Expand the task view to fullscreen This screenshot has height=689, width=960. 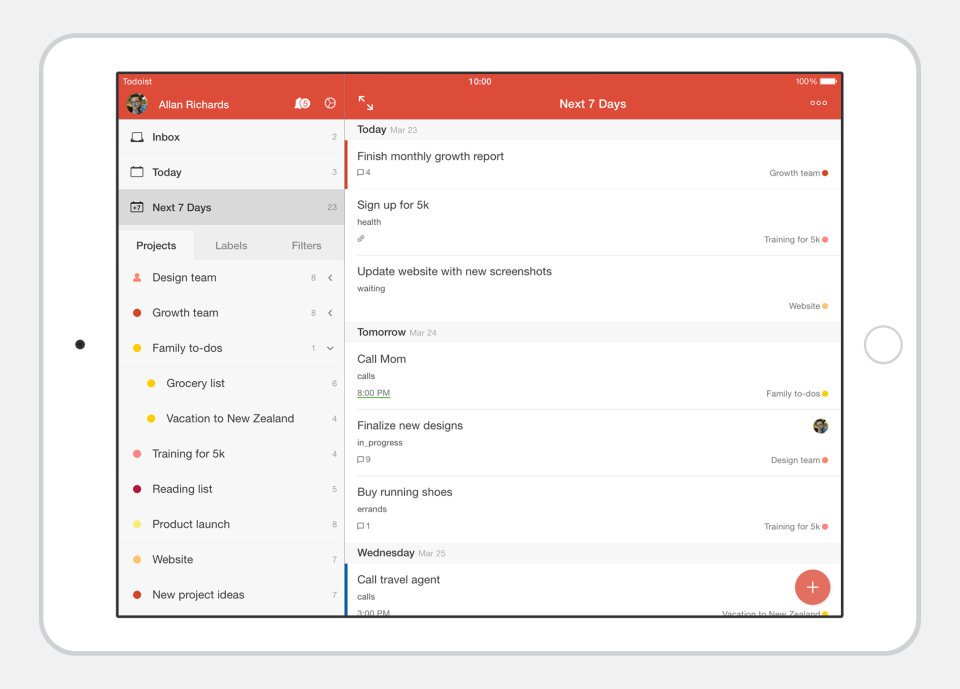(365, 101)
